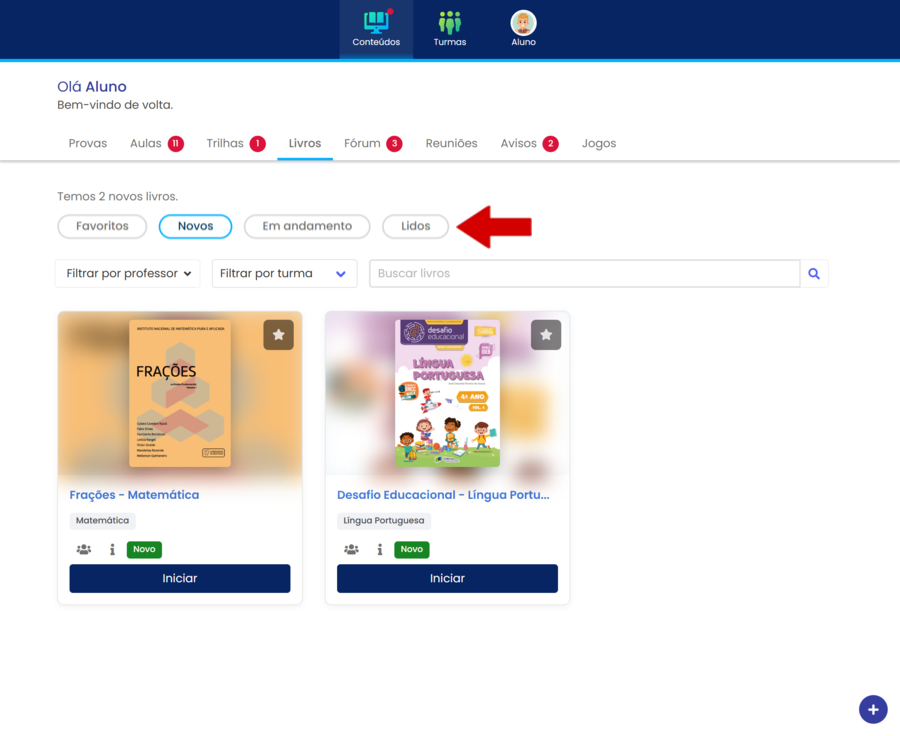Click the group icon on Desafio Educacional card

pyautogui.click(x=351, y=549)
